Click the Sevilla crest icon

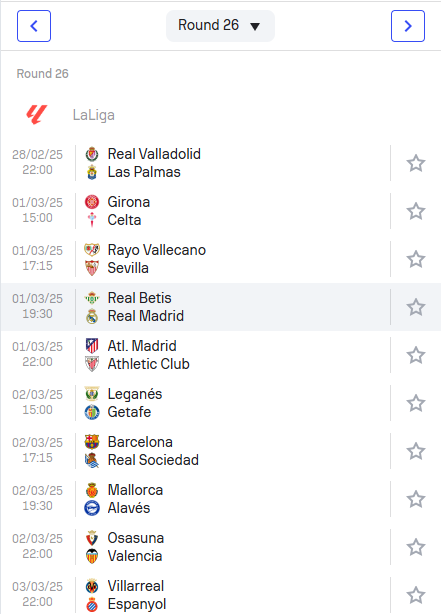92,268
